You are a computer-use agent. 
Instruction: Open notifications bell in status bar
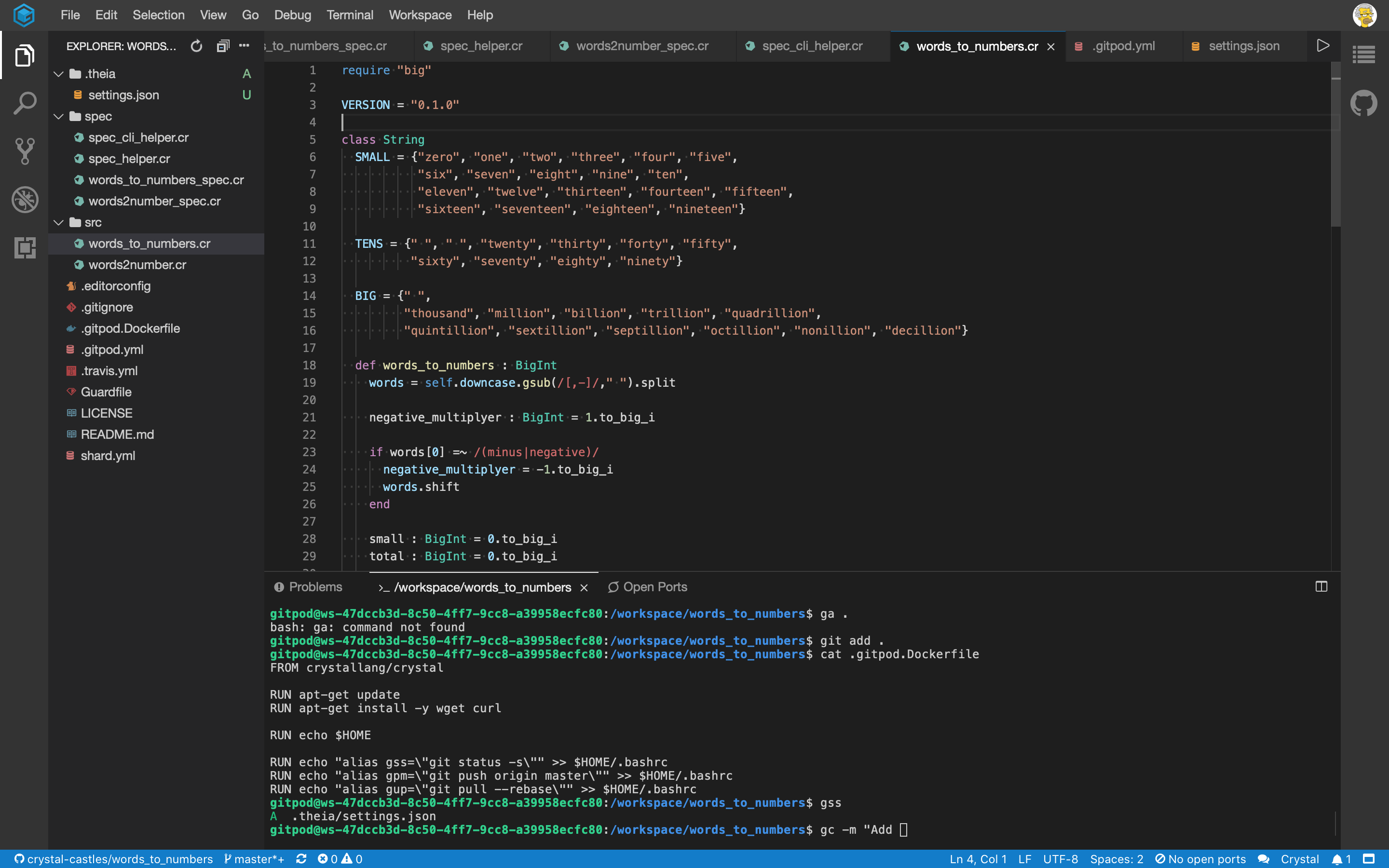click(x=1341, y=859)
